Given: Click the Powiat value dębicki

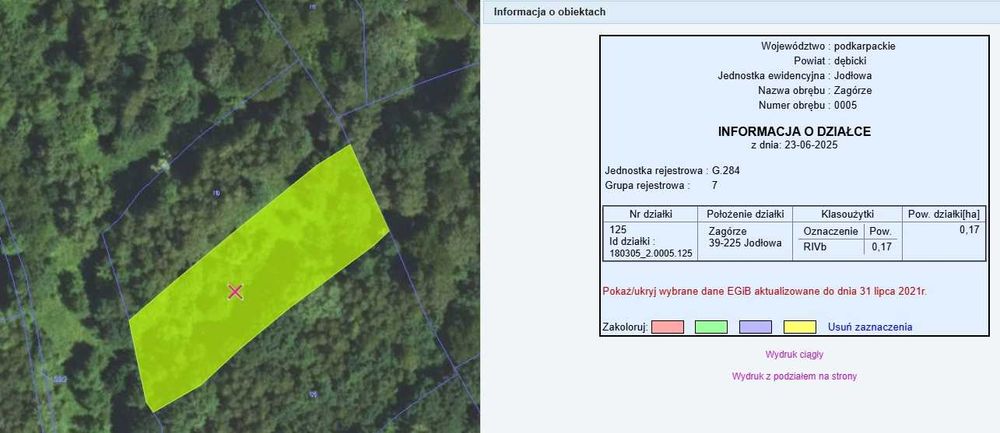Looking at the screenshot, I should [x=851, y=61].
